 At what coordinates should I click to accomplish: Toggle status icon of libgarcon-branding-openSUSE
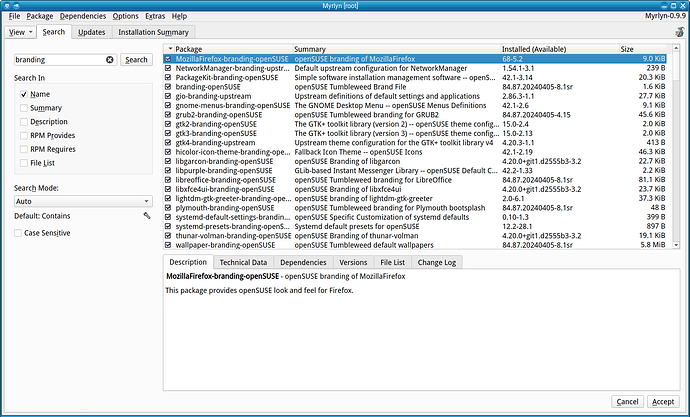tap(168, 161)
